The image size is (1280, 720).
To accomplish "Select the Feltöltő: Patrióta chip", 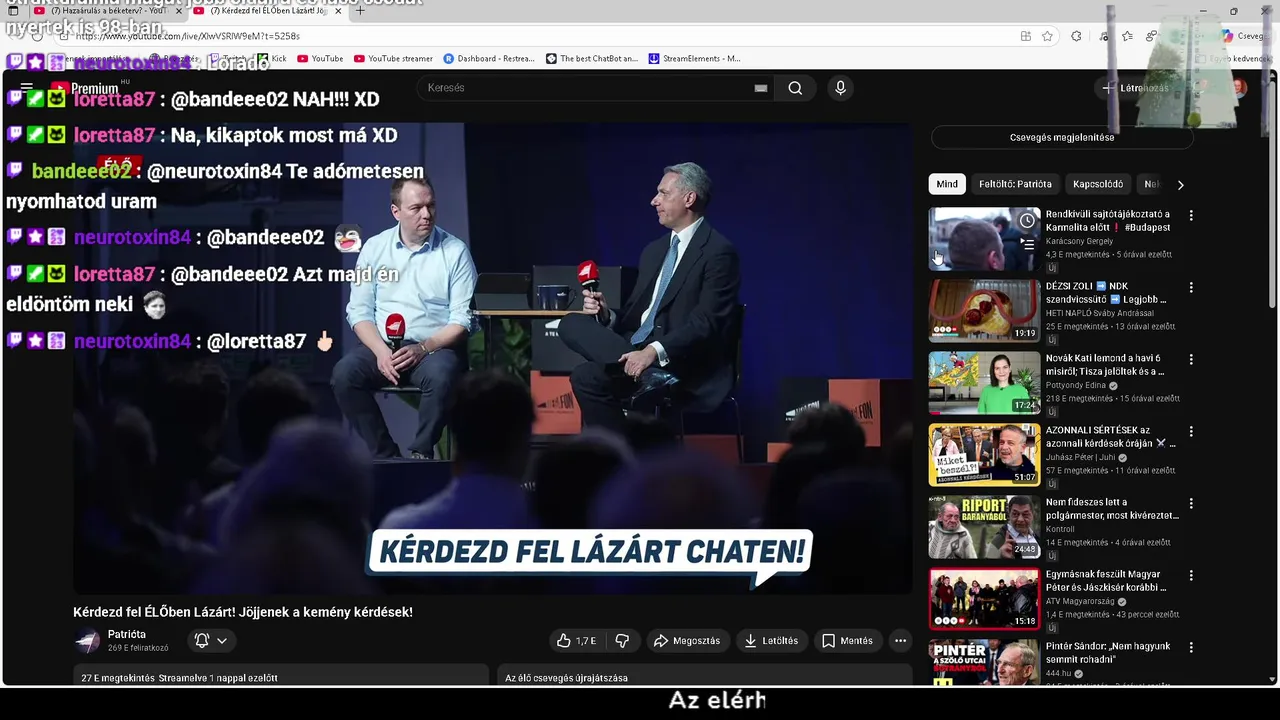I will pos(1015,184).
